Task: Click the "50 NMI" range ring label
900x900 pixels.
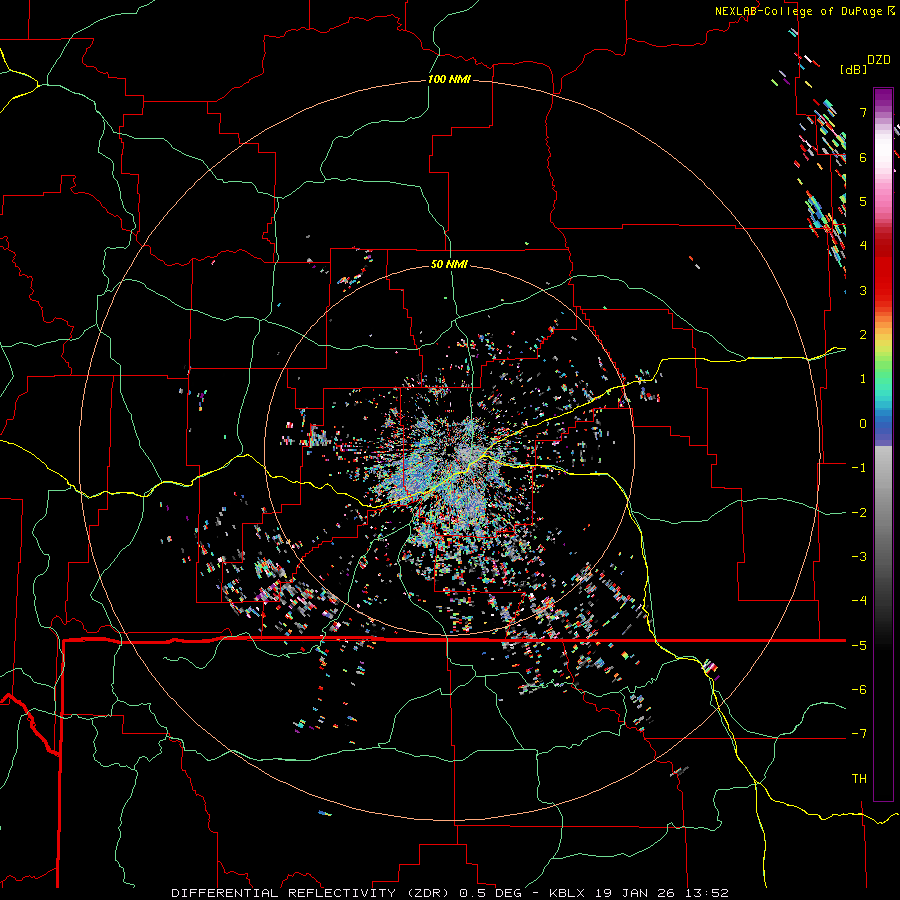Action: pos(449,265)
